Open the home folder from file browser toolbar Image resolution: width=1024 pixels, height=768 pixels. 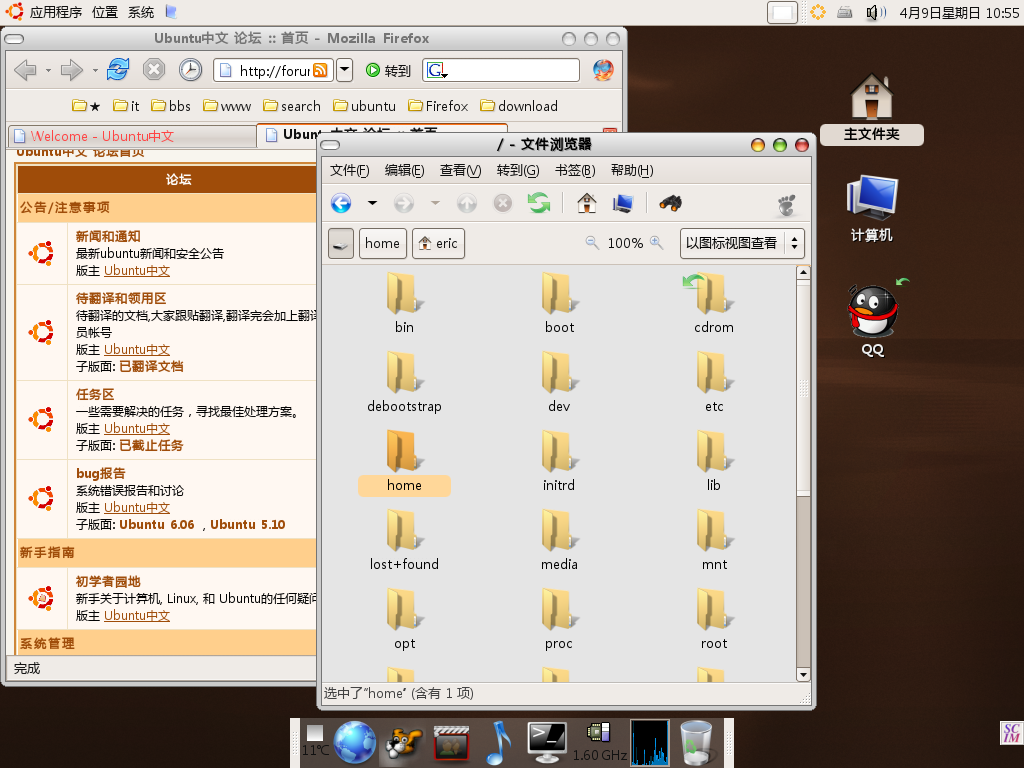586,203
